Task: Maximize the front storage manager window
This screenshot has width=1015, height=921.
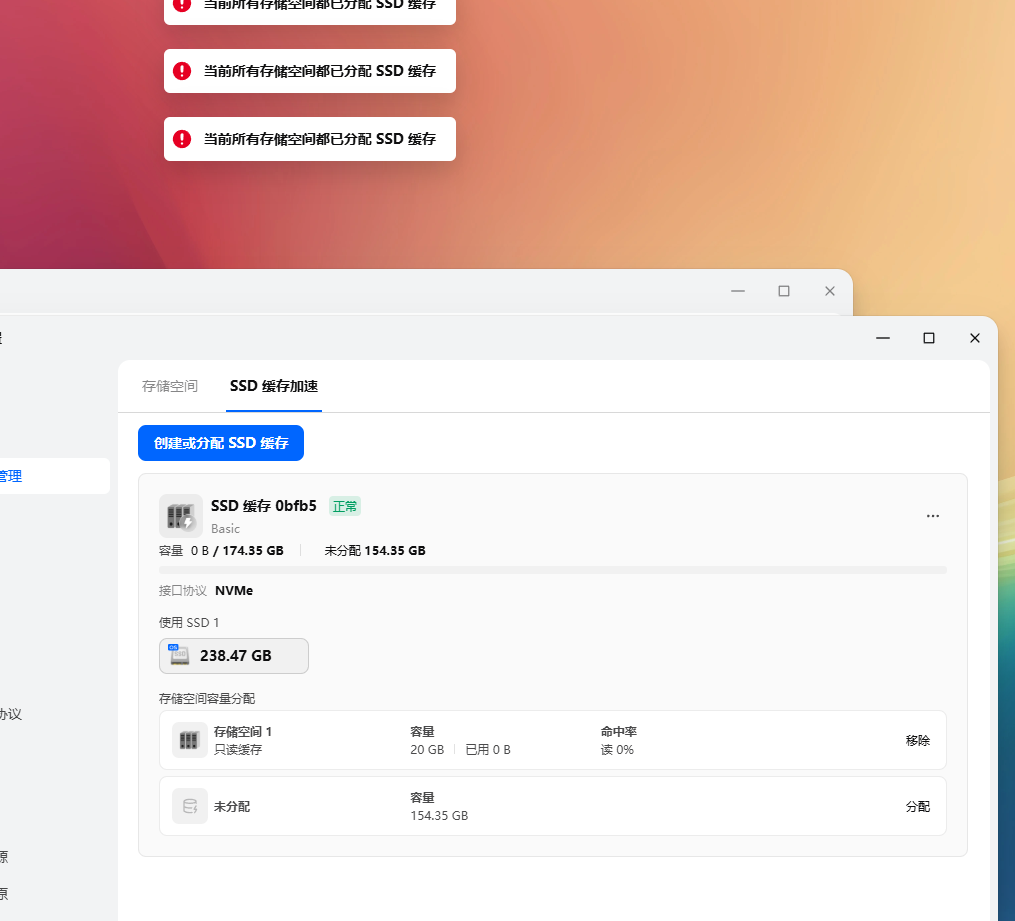Action: (x=928, y=338)
